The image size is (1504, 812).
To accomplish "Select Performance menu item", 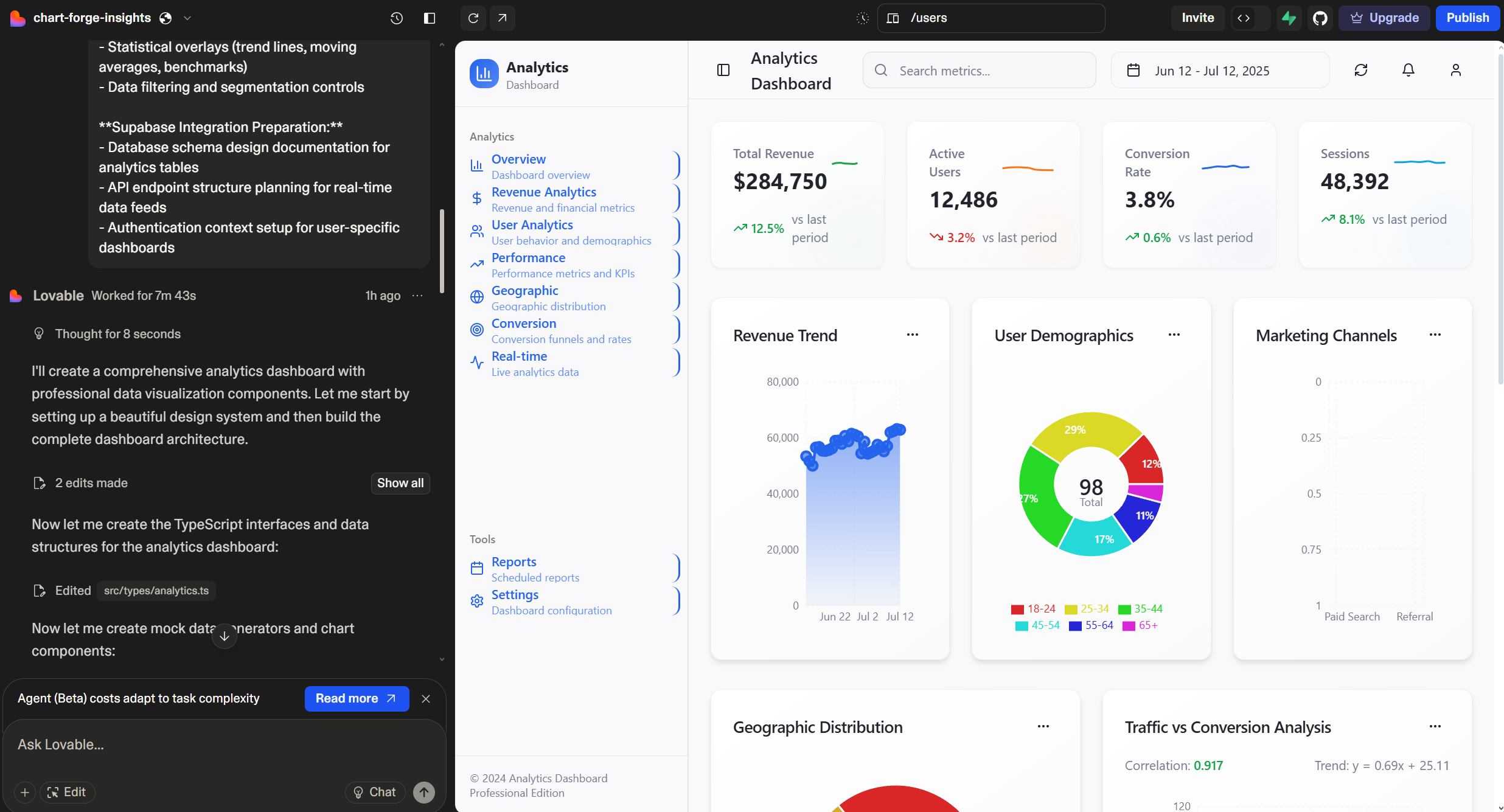I will (x=573, y=265).
